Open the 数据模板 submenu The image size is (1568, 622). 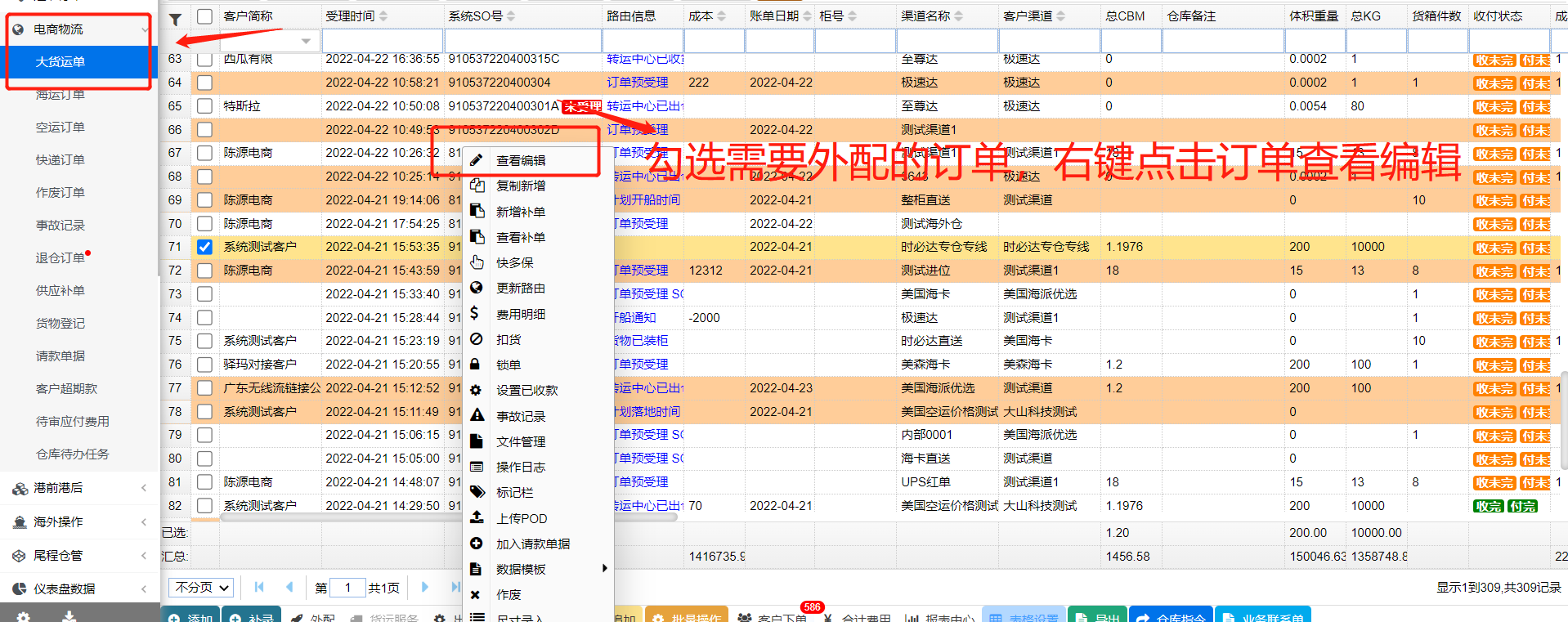coord(540,569)
